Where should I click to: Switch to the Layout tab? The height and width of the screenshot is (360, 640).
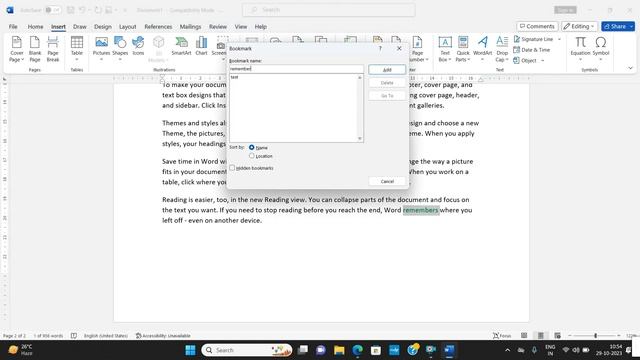127,27
